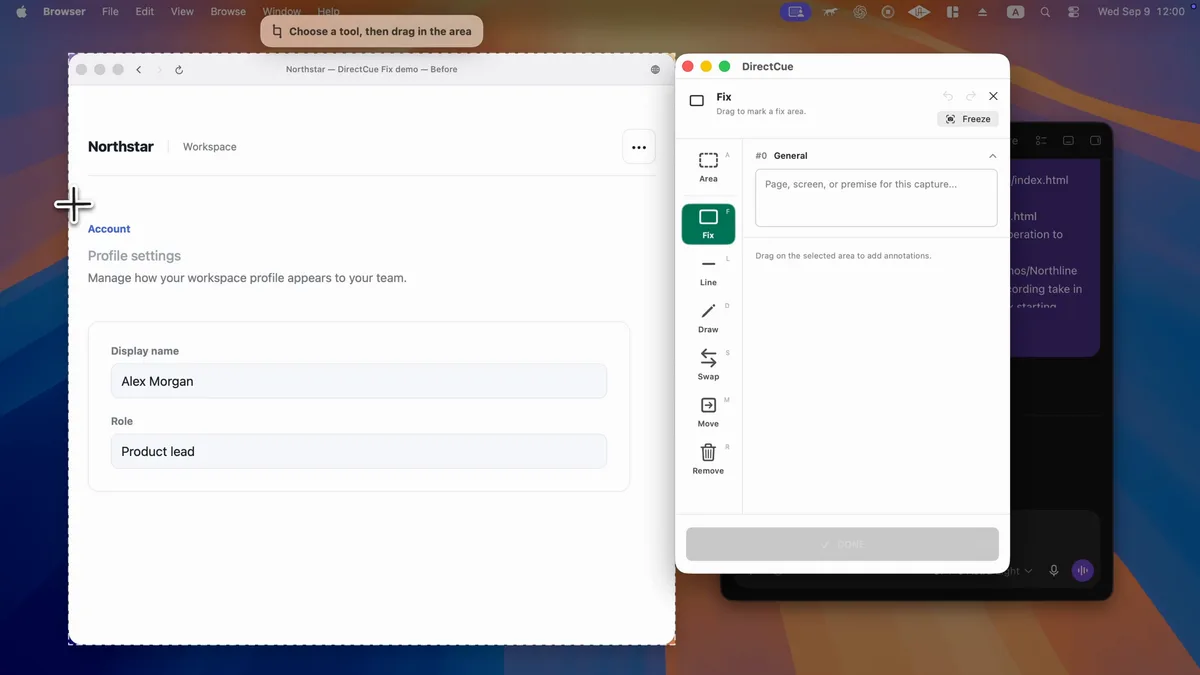Open the Edit menu
The image size is (1200, 675).
[x=145, y=12]
